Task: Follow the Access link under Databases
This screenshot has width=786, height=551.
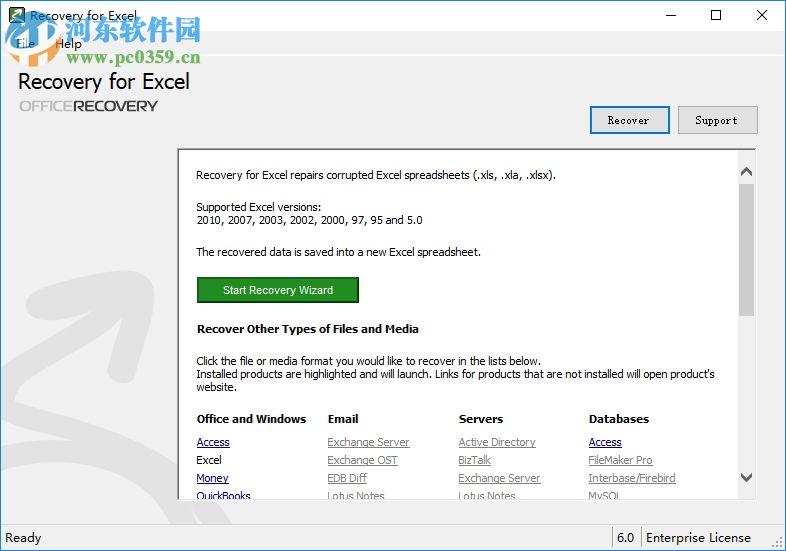Action: coord(605,442)
